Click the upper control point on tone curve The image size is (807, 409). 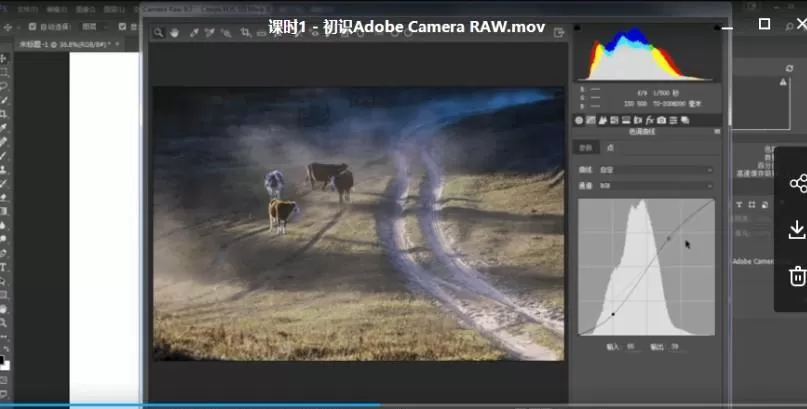[669, 238]
